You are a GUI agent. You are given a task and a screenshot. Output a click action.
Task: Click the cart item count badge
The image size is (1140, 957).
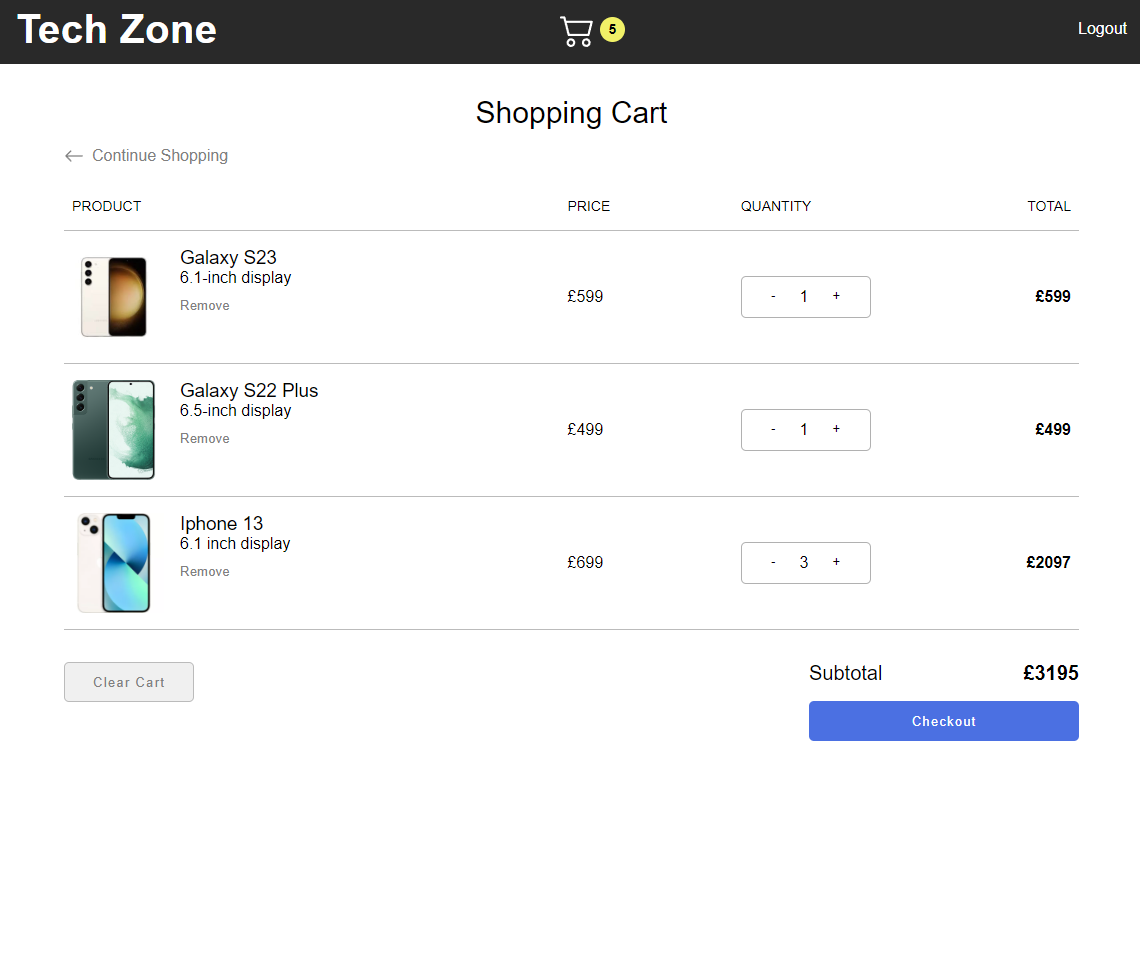click(x=612, y=30)
